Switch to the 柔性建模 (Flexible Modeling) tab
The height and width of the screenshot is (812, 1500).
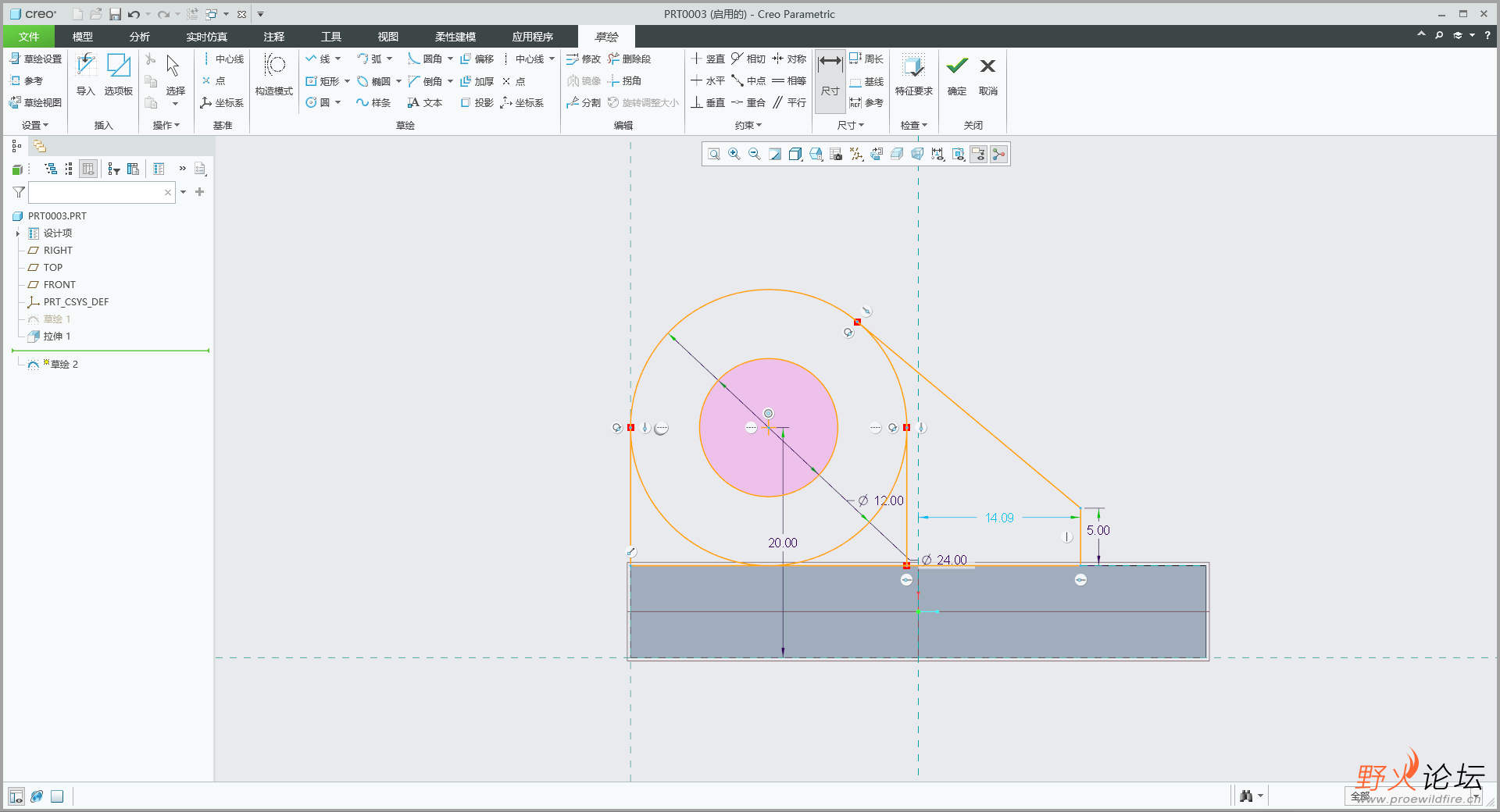(455, 37)
